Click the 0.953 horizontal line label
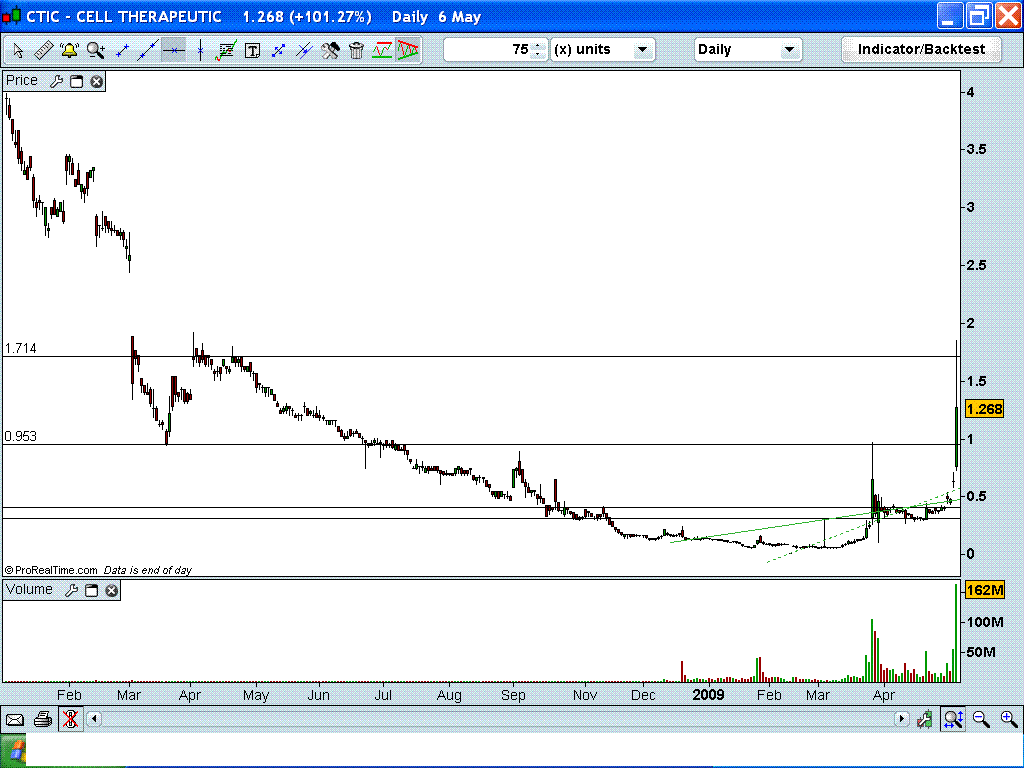Viewport: 1024px width, 768px height. 21,436
